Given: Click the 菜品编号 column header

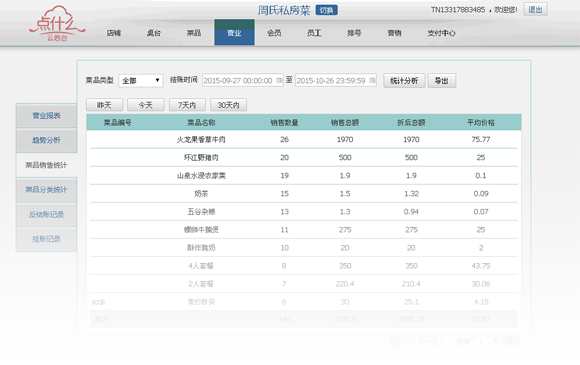Looking at the screenshot, I should (117, 122).
